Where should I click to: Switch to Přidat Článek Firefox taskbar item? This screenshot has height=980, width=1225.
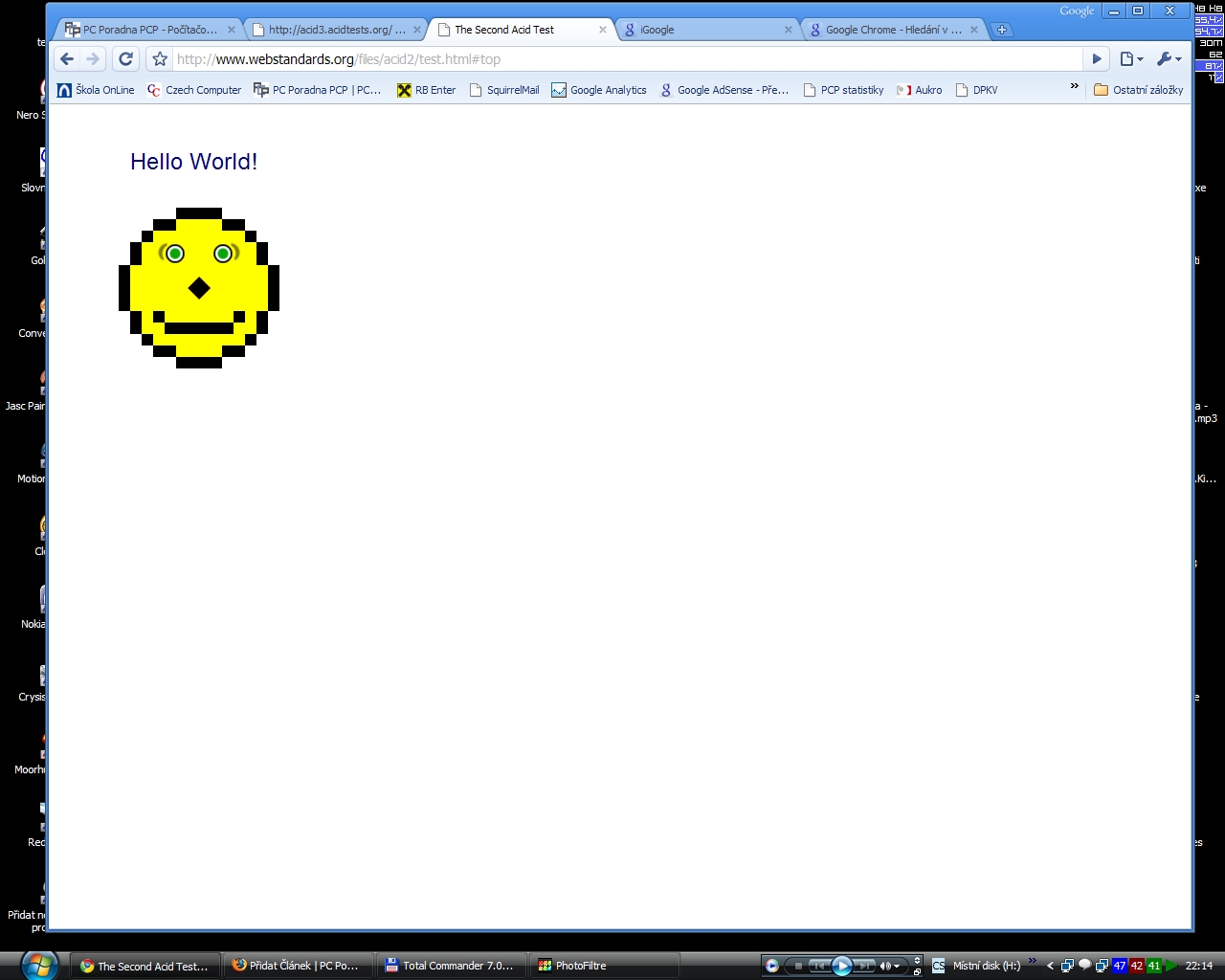click(298, 966)
